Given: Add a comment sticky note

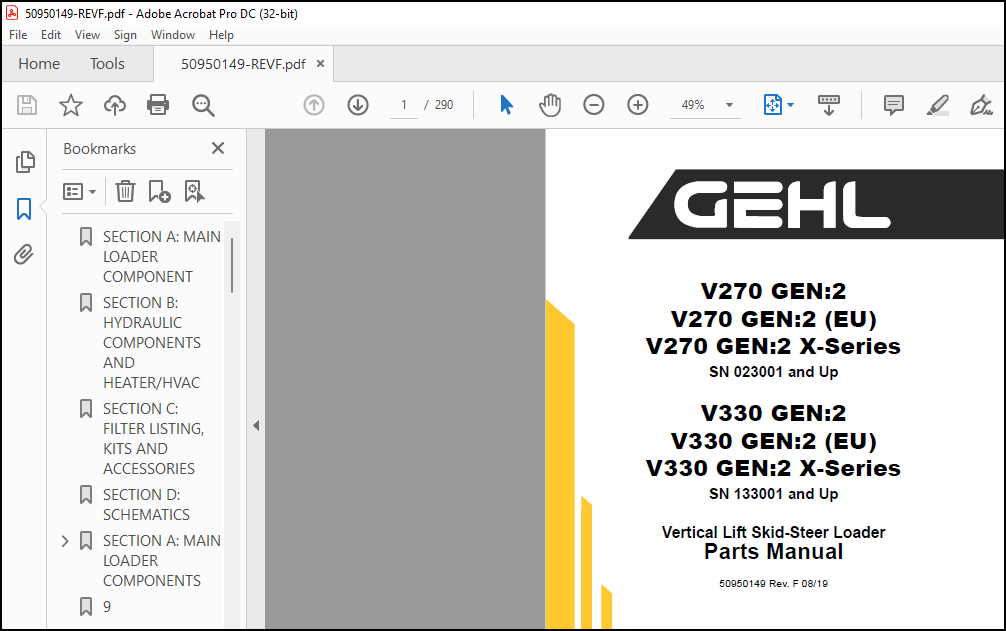Looking at the screenshot, I should tap(894, 105).
